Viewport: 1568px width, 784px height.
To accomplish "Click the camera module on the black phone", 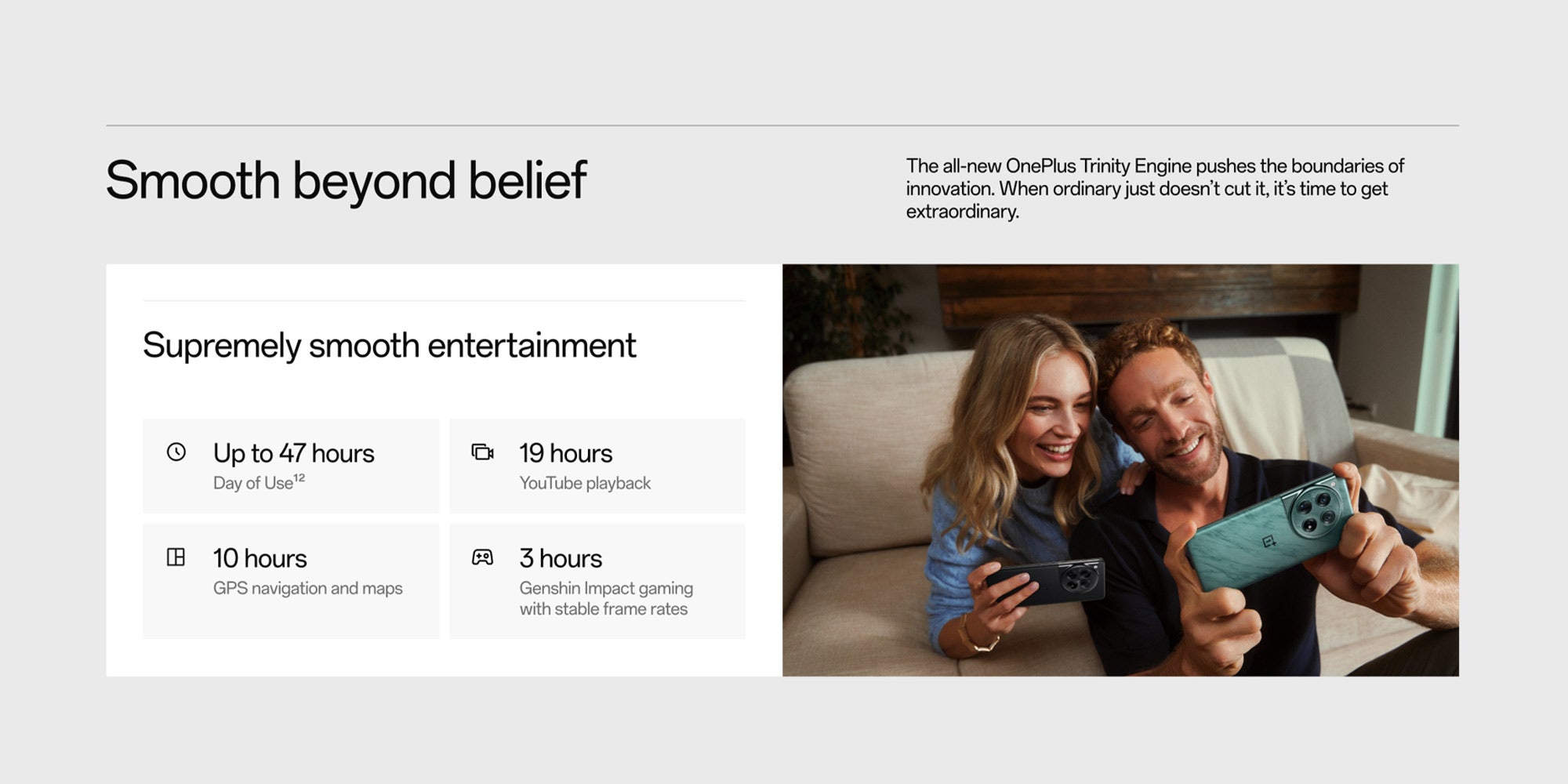I will click(1080, 579).
